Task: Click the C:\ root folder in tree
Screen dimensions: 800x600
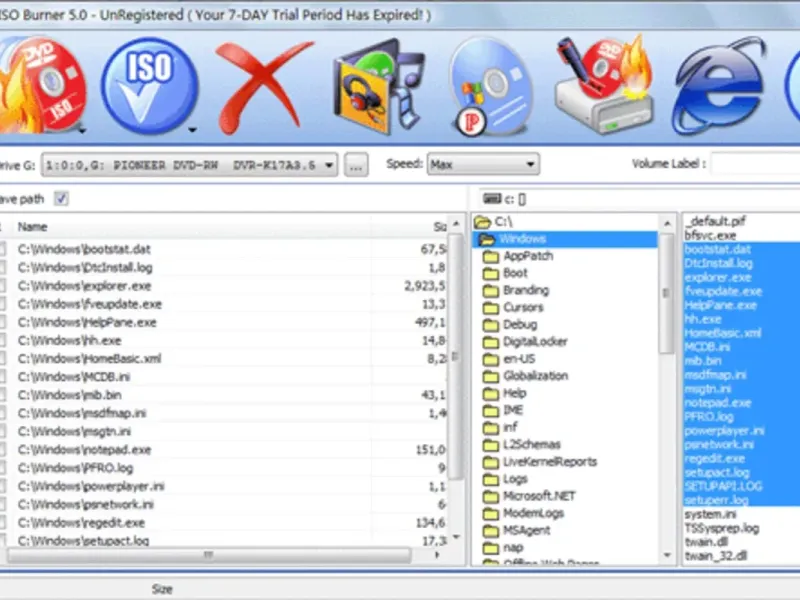Action: tap(493, 222)
